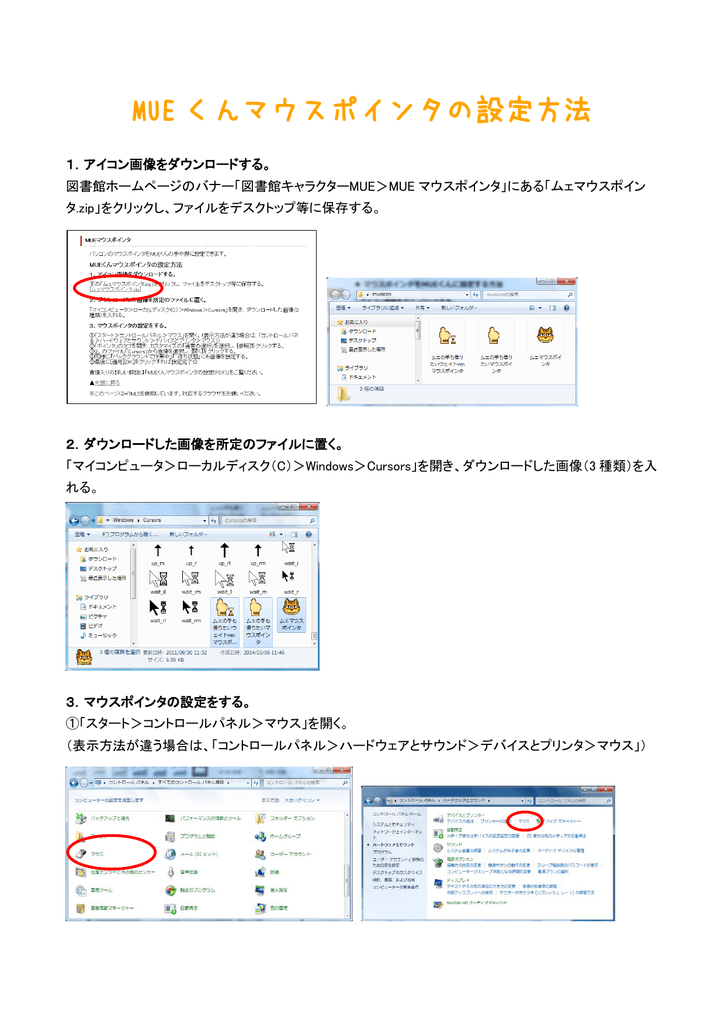The height and width of the screenshot is (1024, 725).
Task: Open ユーザー アカウント in the Control Panel
Action: (x=283, y=854)
